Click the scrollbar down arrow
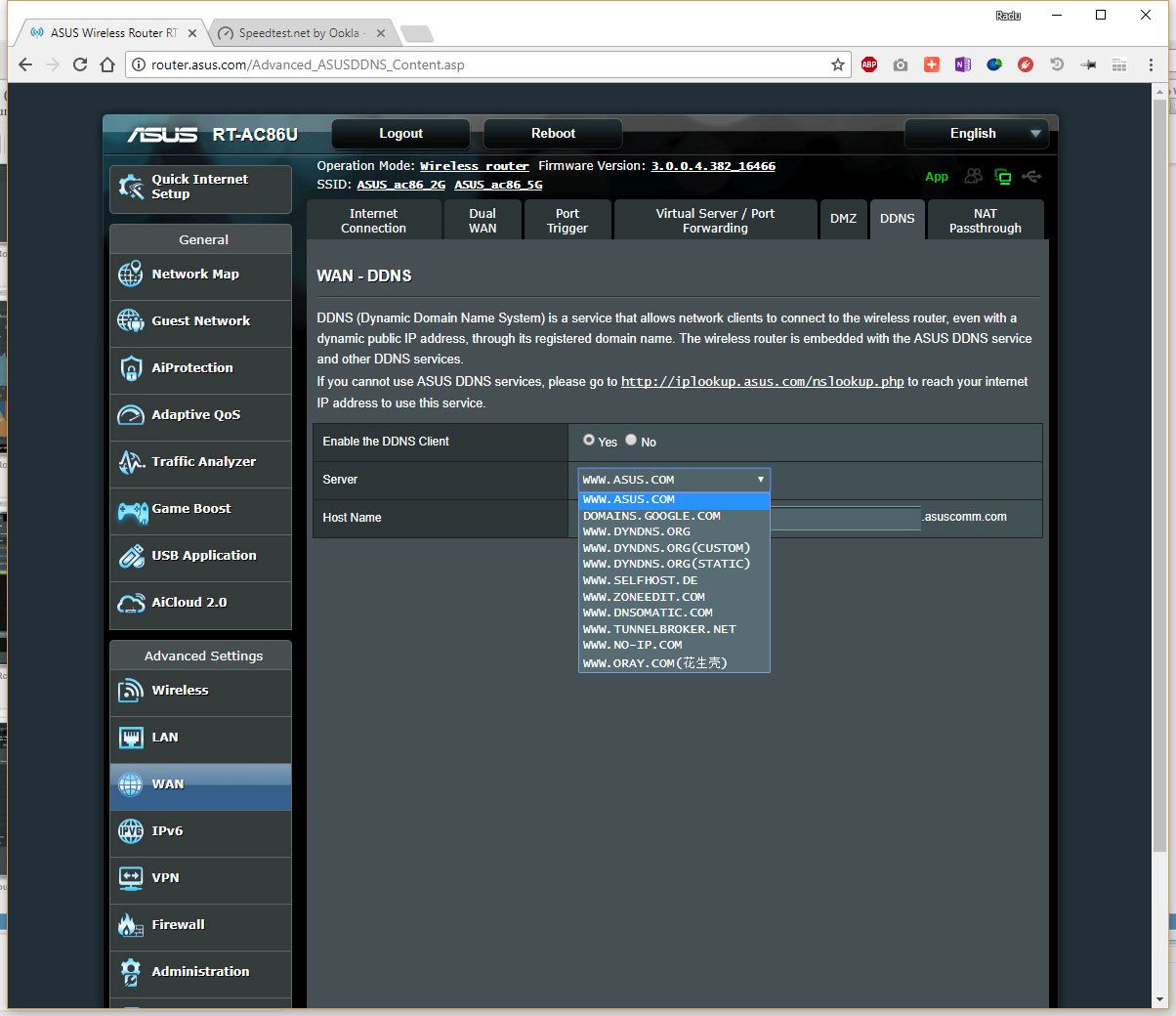1176x1016 pixels. click(x=1160, y=999)
